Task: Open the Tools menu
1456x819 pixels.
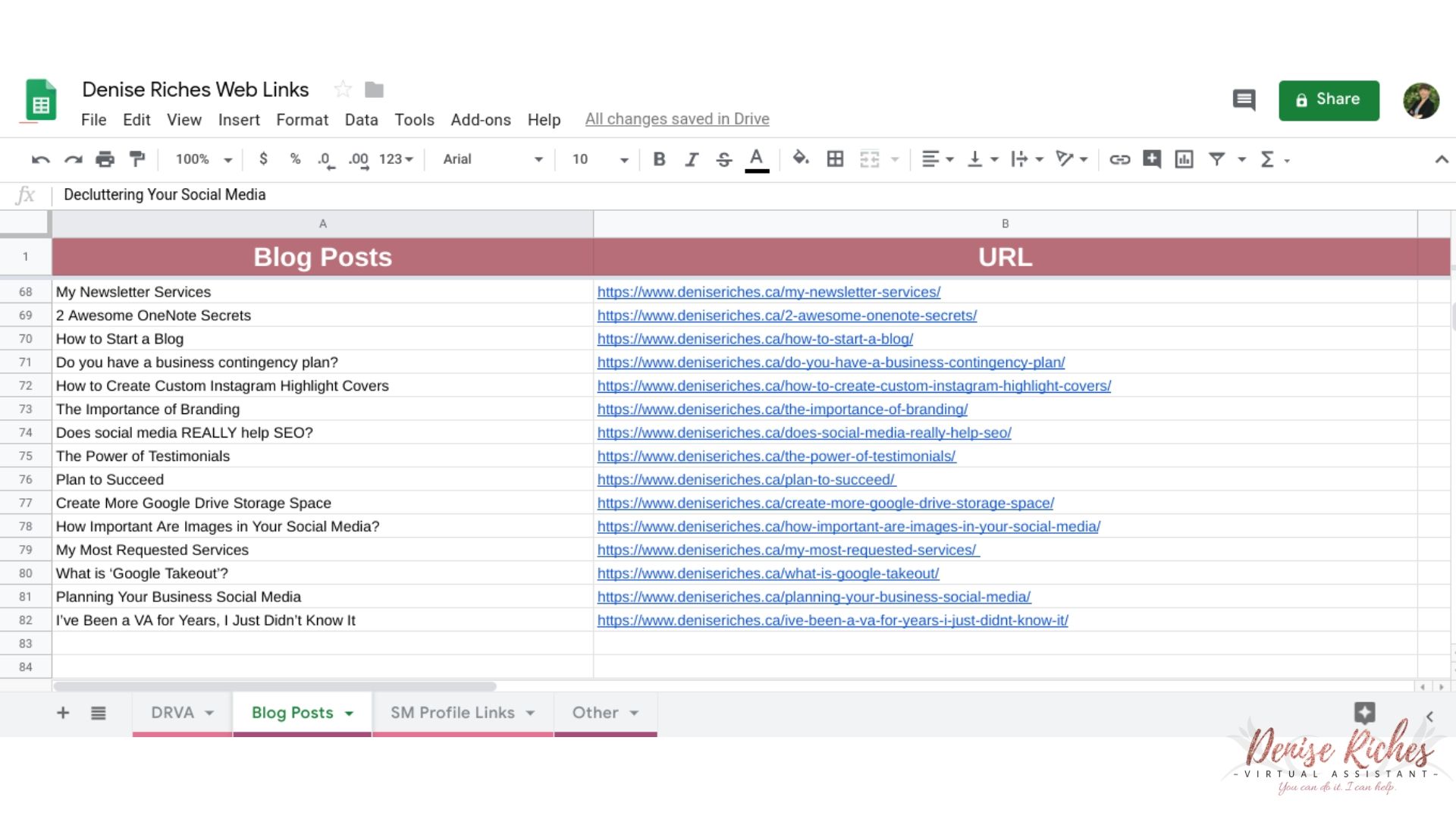Action: tap(414, 120)
